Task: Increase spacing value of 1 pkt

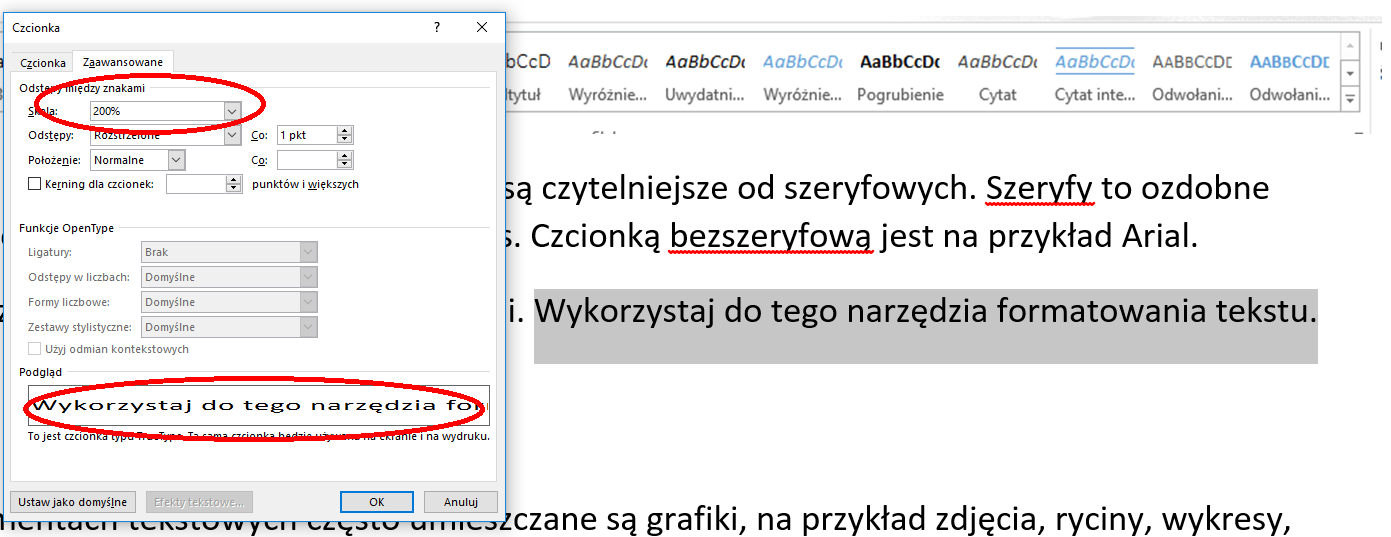Action: coord(345,131)
